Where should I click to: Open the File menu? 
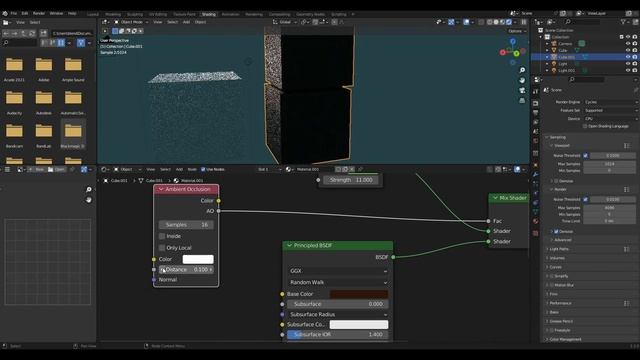point(14,13)
